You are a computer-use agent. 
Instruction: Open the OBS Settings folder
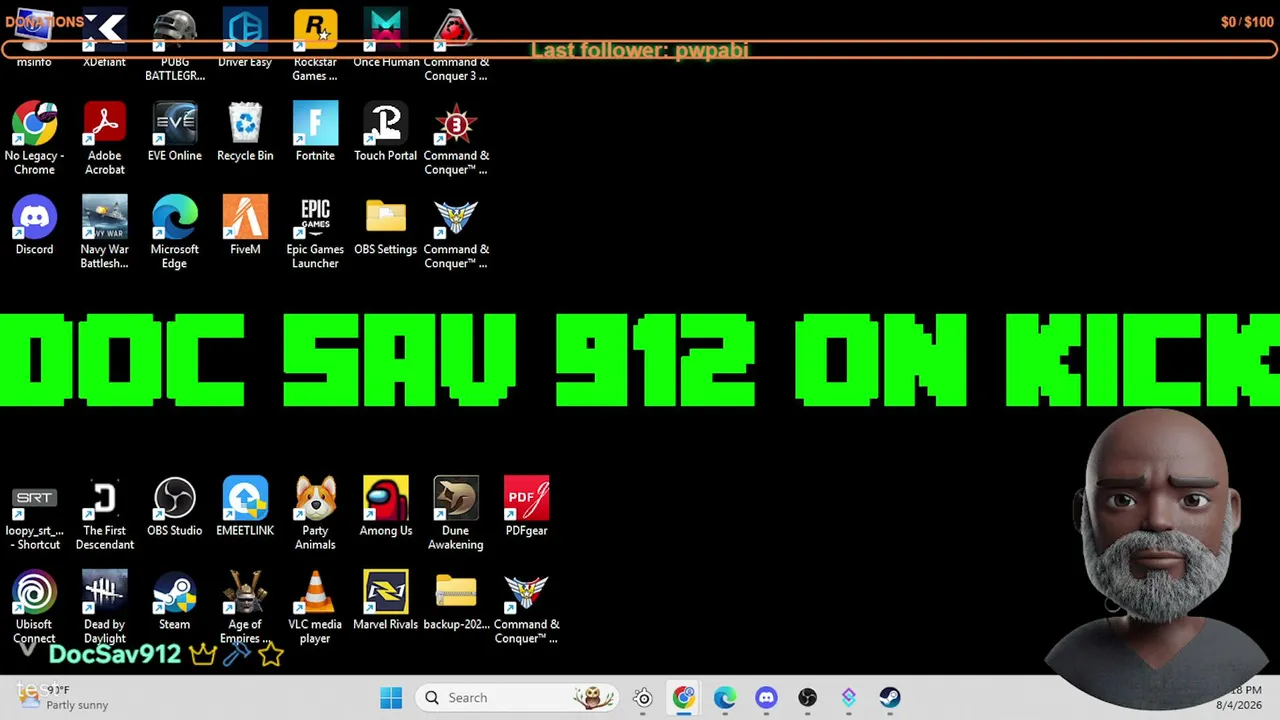click(385, 226)
